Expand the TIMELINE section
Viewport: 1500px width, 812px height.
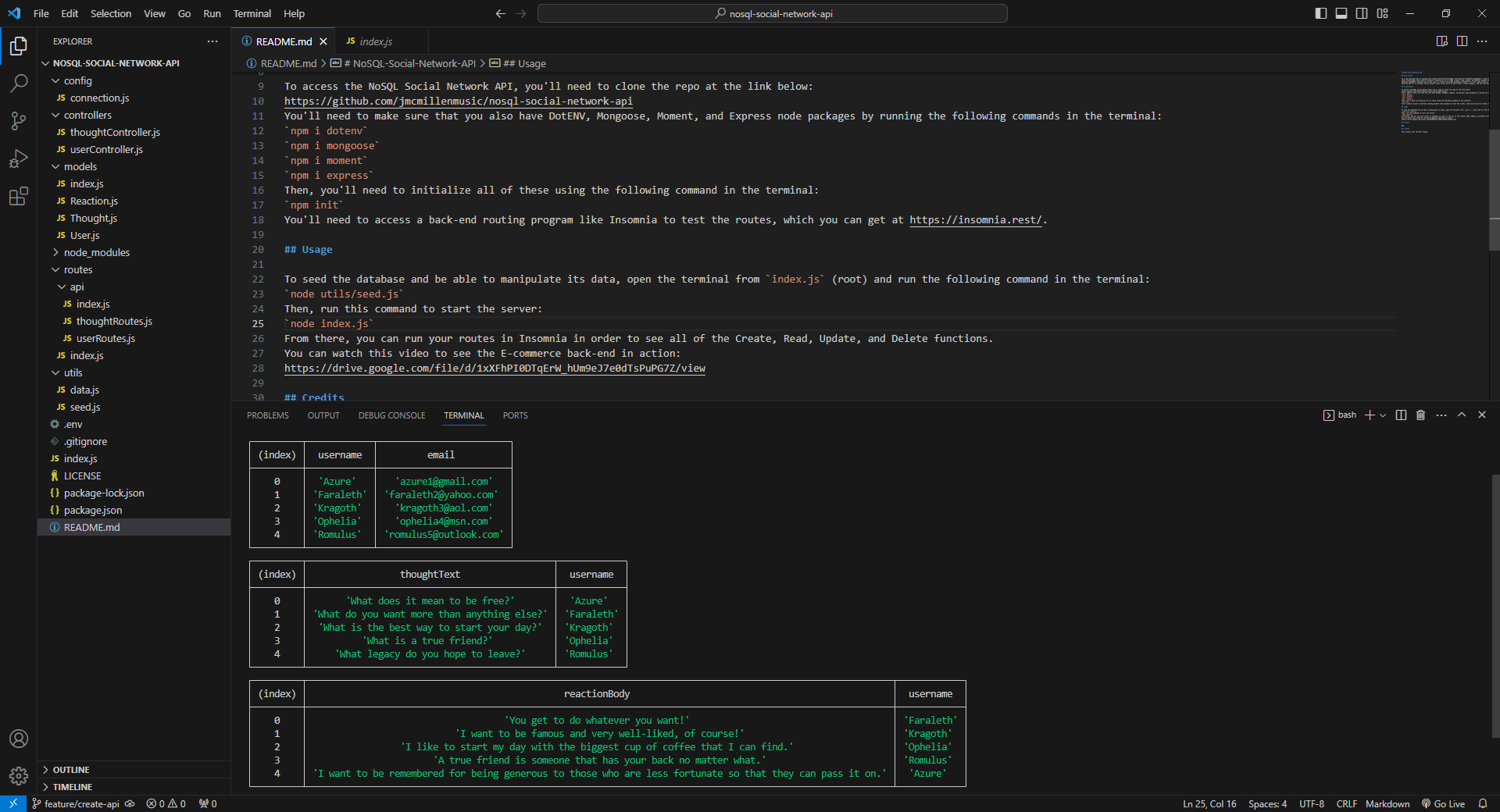pos(134,787)
